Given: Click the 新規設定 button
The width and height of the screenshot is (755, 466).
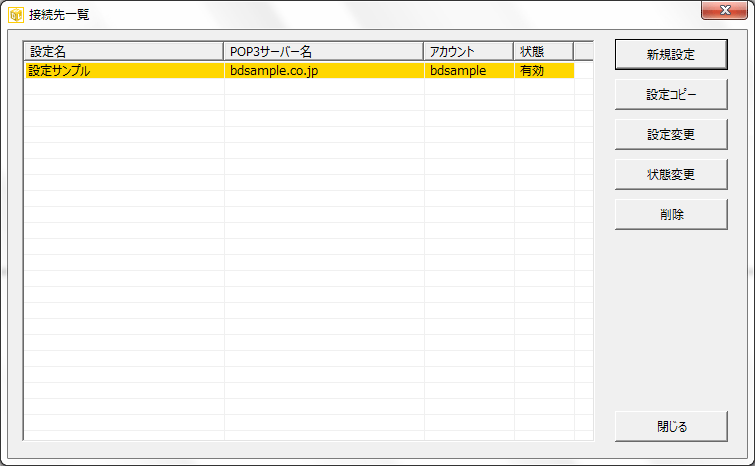Looking at the screenshot, I should tap(671, 54).
